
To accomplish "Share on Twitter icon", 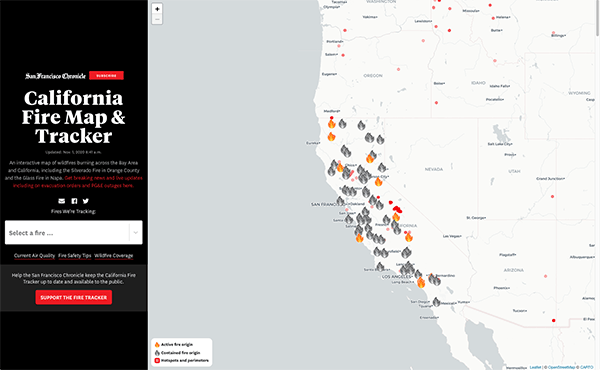I will (x=86, y=201).
